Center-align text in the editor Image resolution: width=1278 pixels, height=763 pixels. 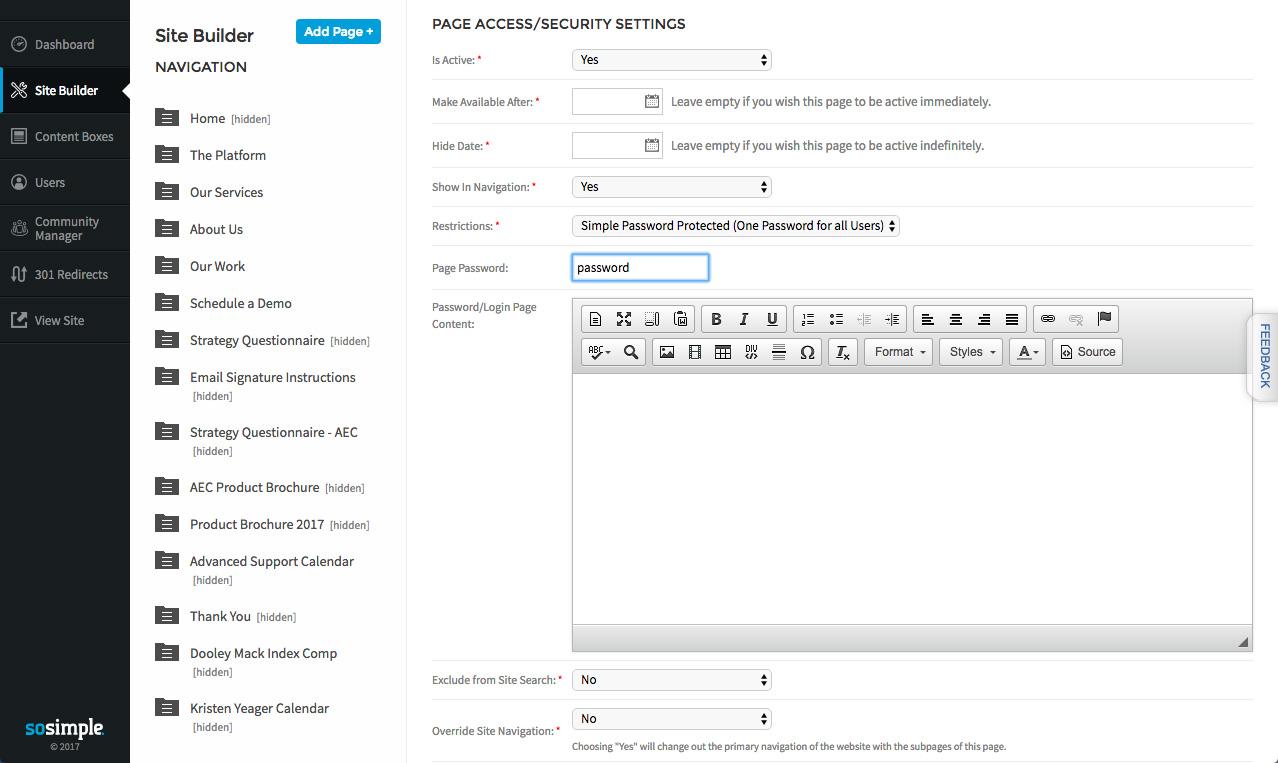click(956, 319)
